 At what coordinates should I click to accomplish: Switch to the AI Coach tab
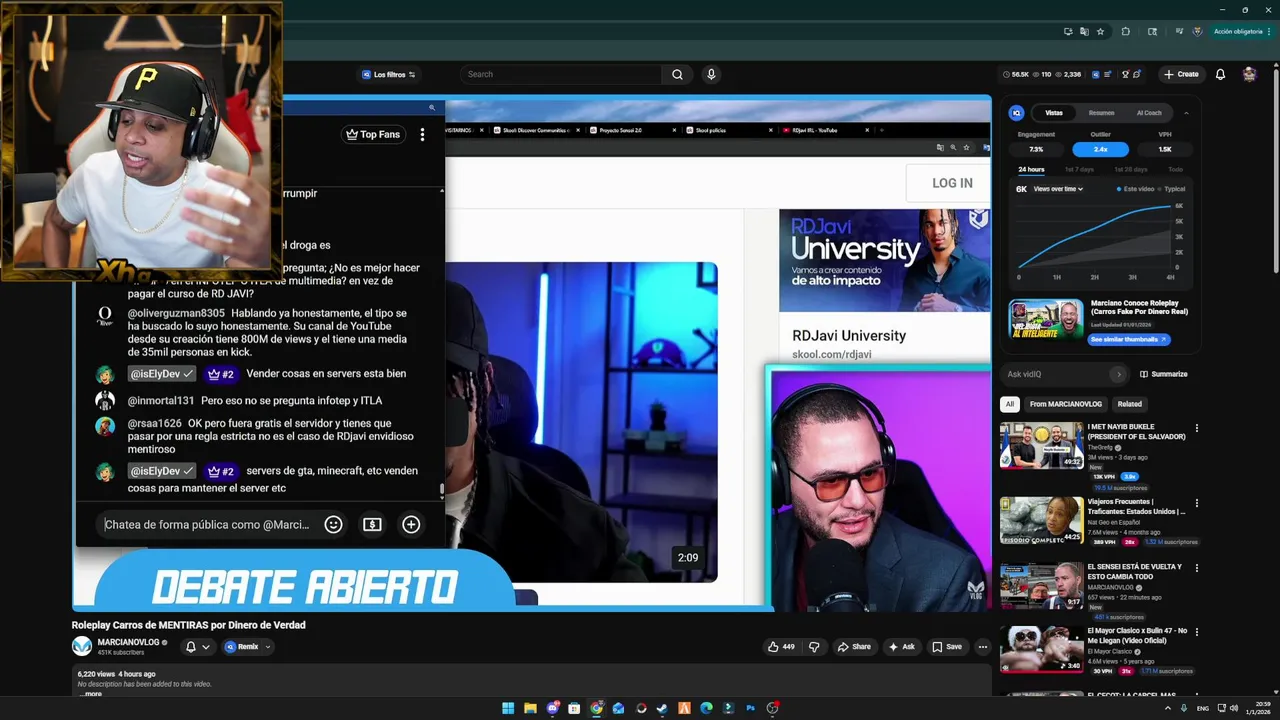[1149, 113]
